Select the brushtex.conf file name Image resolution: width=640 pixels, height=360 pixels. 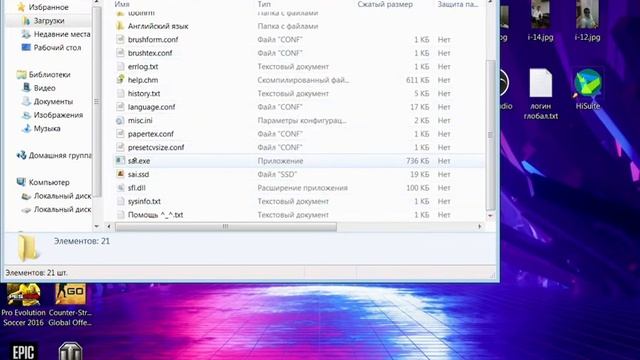[x=150, y=53]
